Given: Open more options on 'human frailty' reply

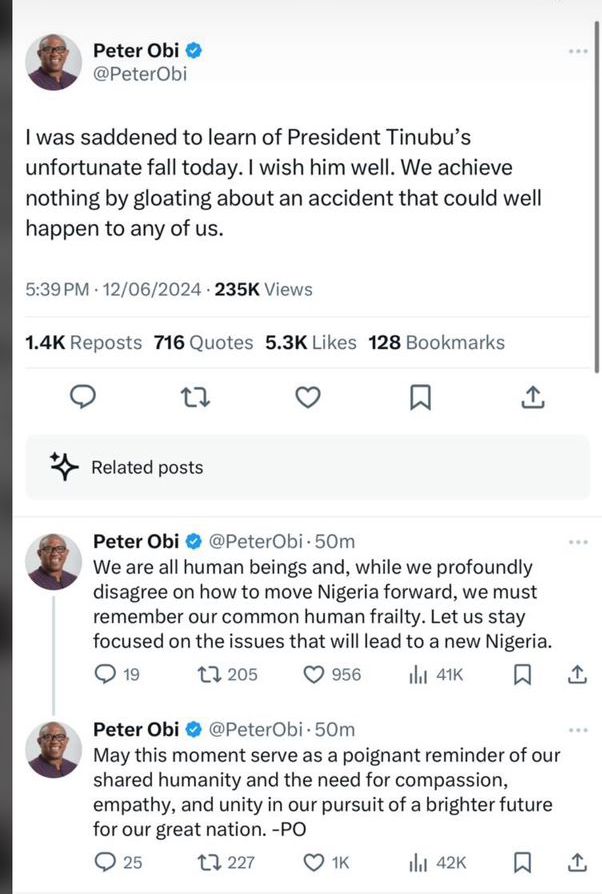Looking at the screenshot, I should point(578,542).
